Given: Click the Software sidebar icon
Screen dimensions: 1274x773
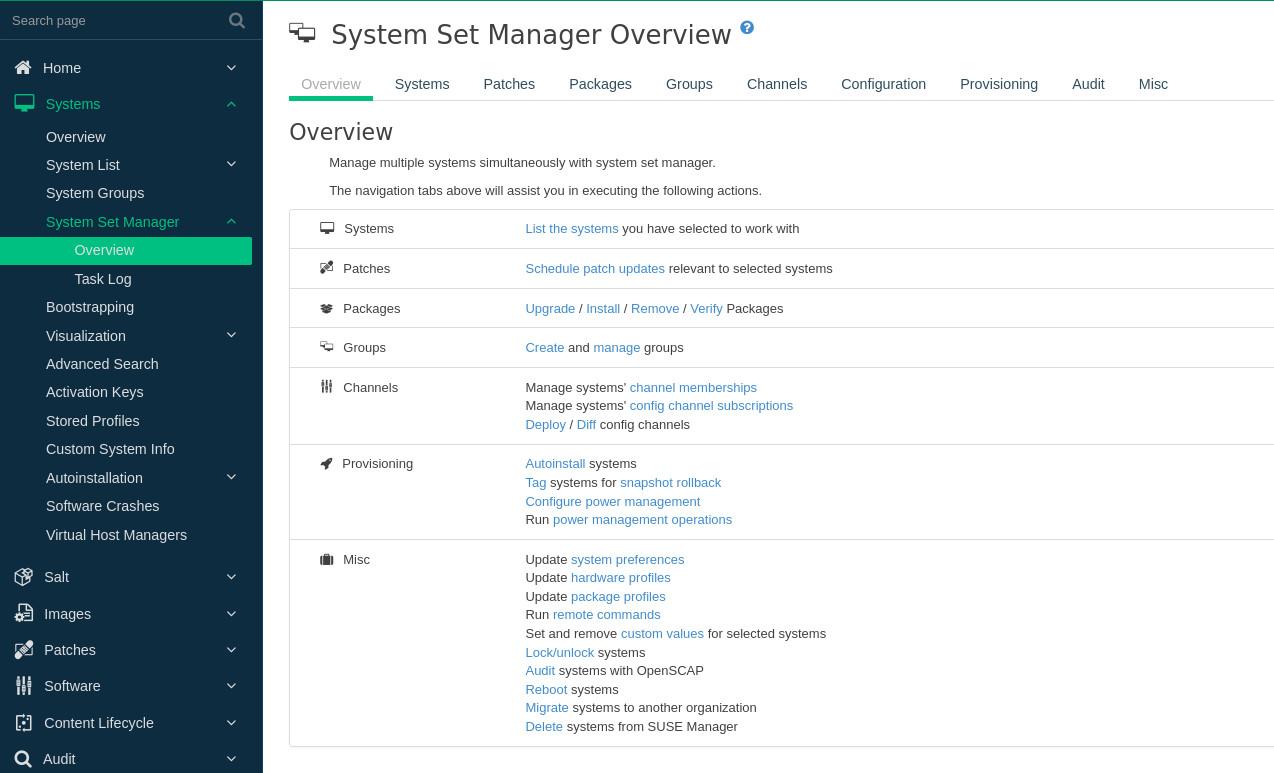Looking at the screenshot, I should 24,686.
